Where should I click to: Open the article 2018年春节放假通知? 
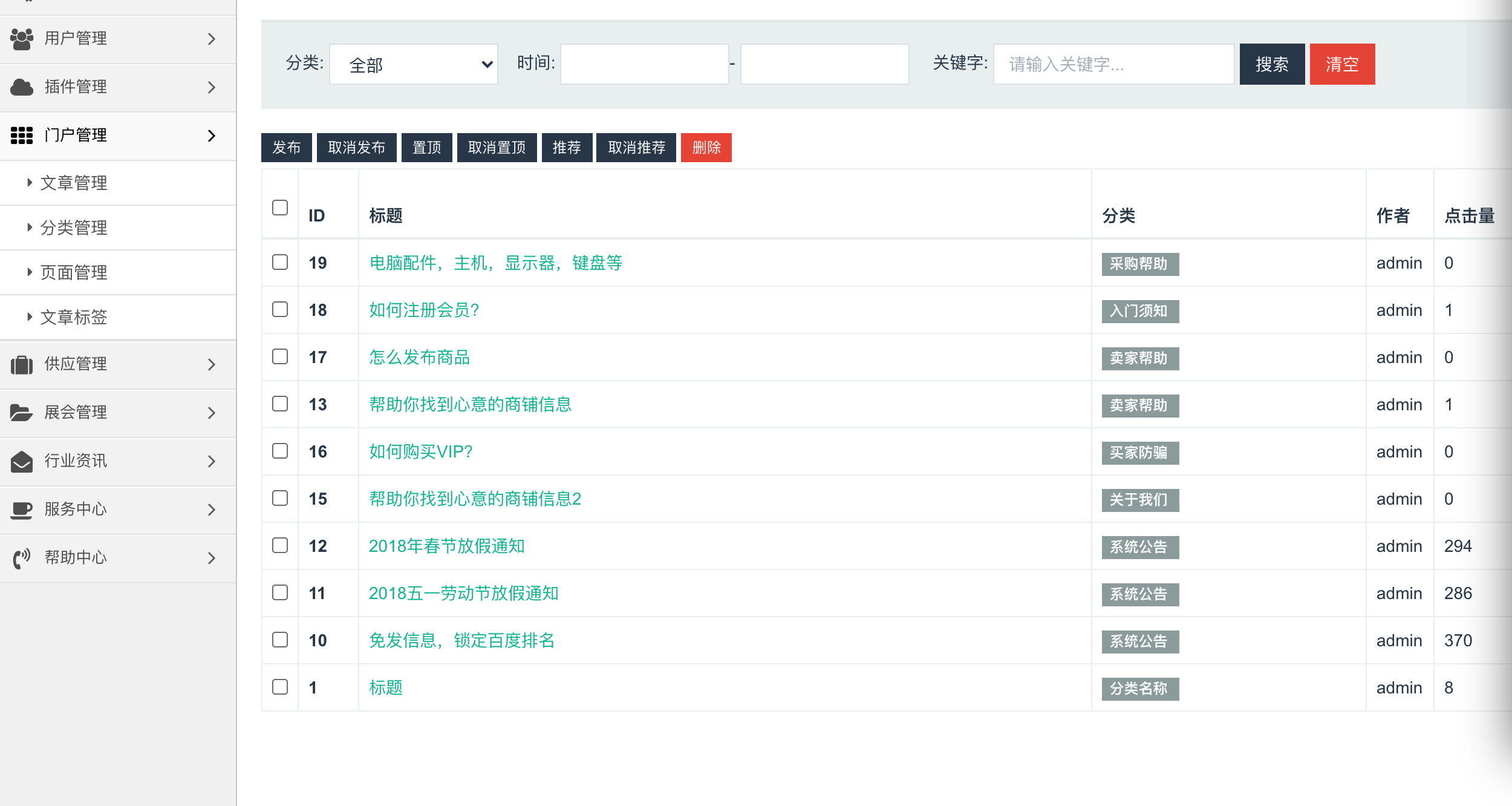tap(447, 546)
